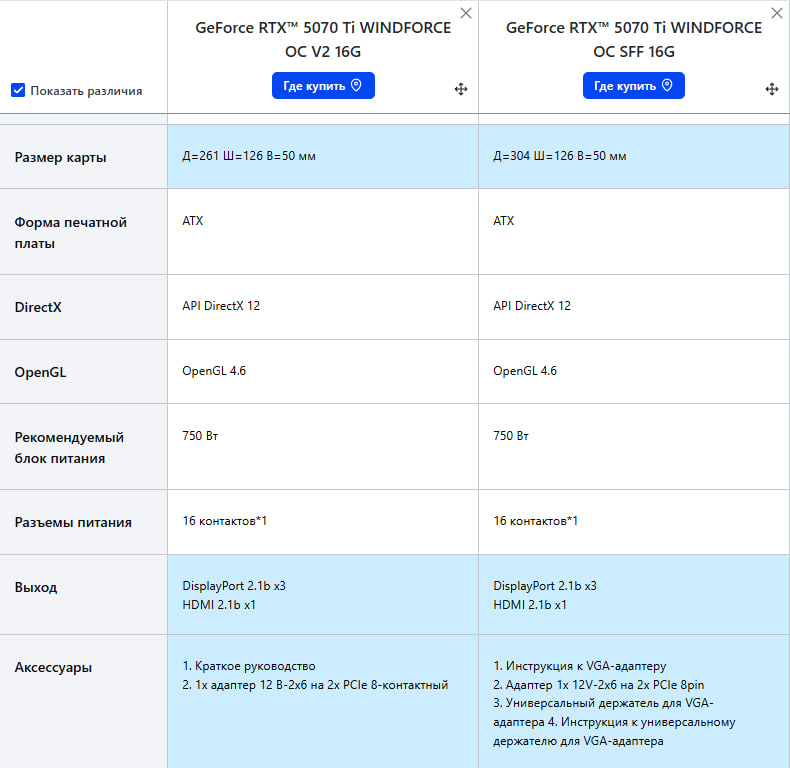Open GeForce RTX 5070 Ti WINDFORCE OC V2 title
Viewport: 790px width, 768px height.
323,39
